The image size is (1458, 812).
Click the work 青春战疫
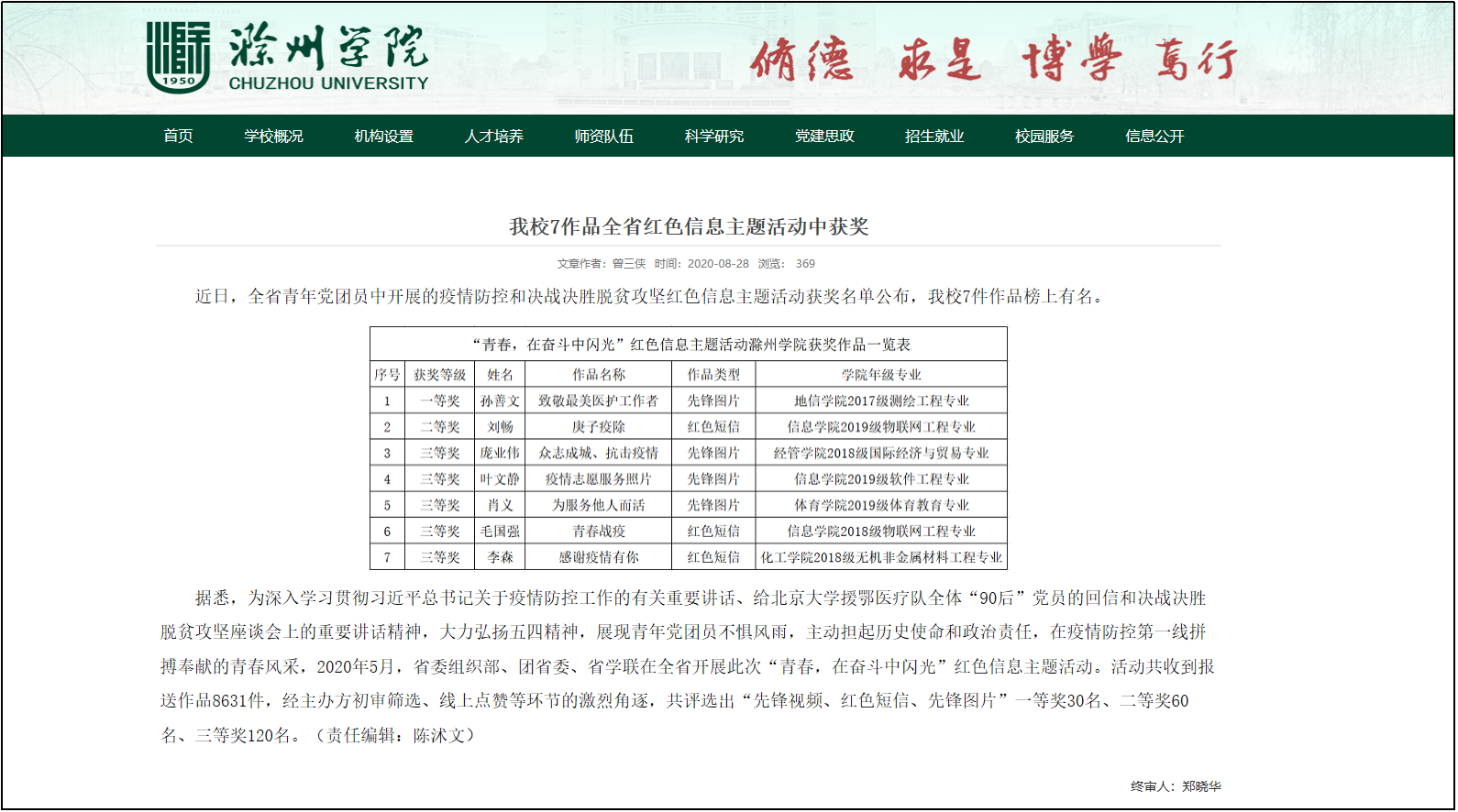(599, 532)
